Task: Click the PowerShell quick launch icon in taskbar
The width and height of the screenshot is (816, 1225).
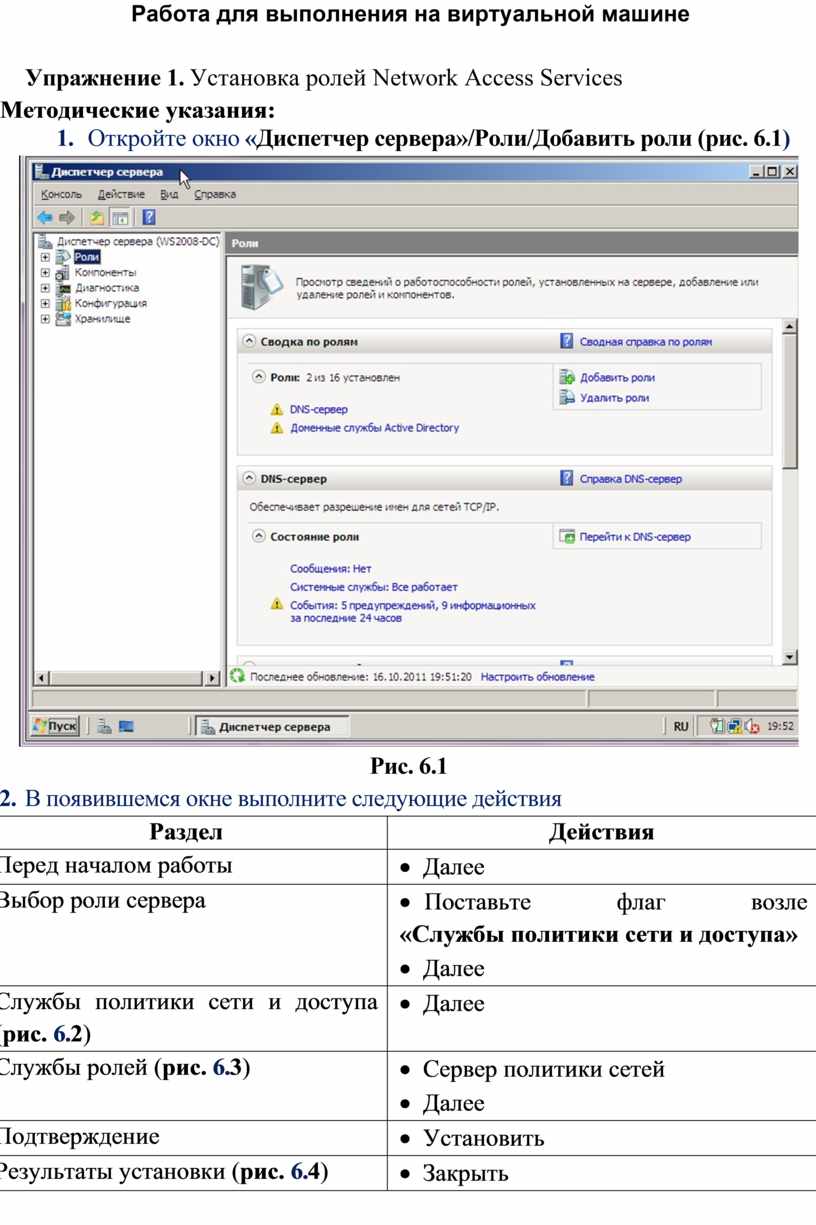Action: [126, 727]
